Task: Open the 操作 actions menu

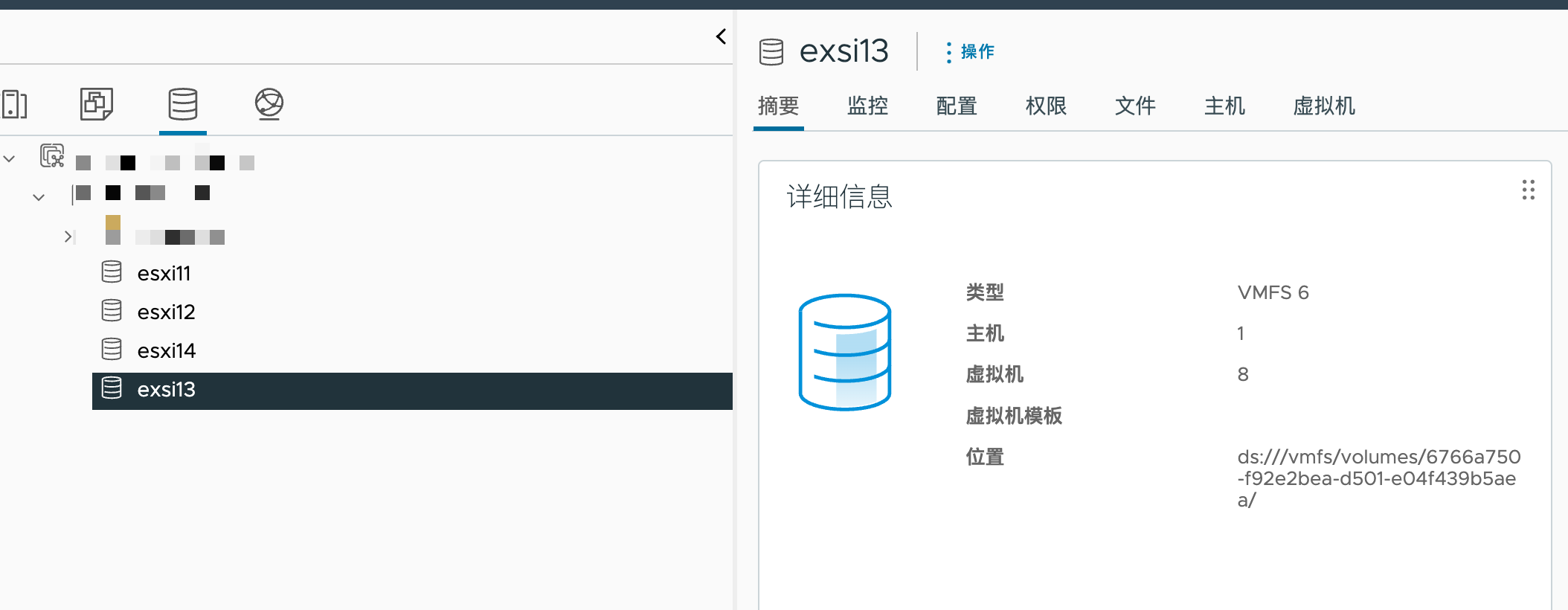Action: (x=970, y=52)
